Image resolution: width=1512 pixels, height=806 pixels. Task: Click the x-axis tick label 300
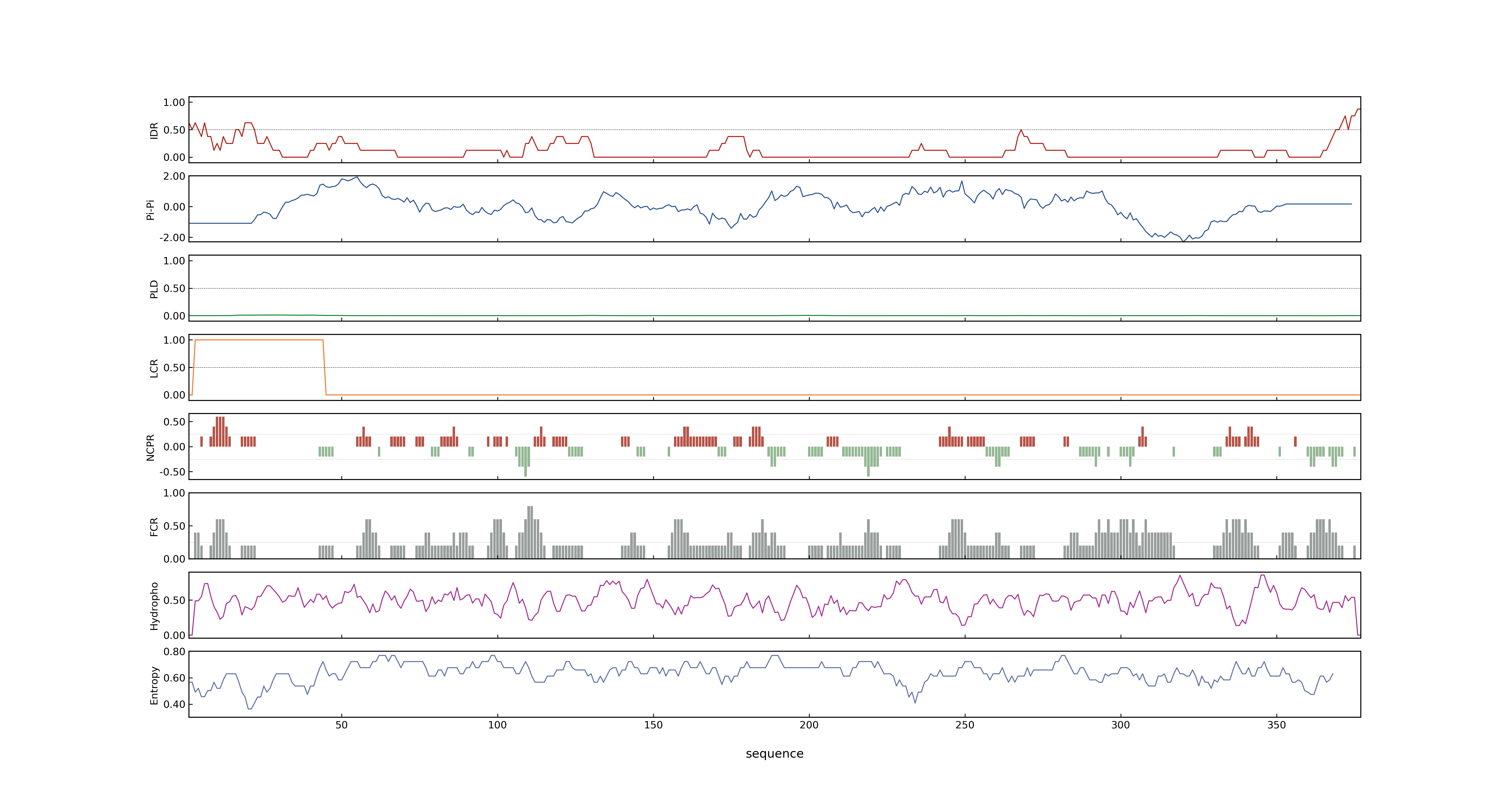[1121, 725]
